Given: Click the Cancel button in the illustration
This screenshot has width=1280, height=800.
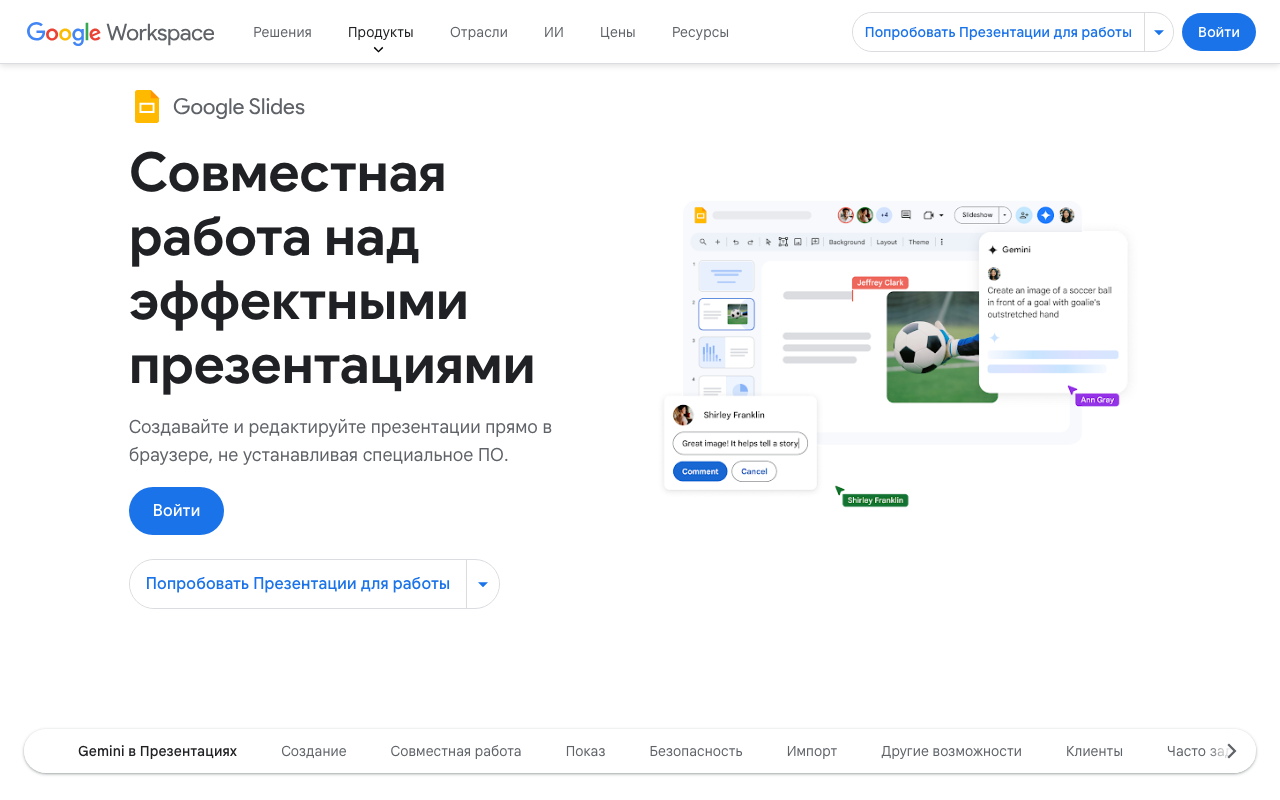Looking at the screenshot, I should tap(754, 471).
